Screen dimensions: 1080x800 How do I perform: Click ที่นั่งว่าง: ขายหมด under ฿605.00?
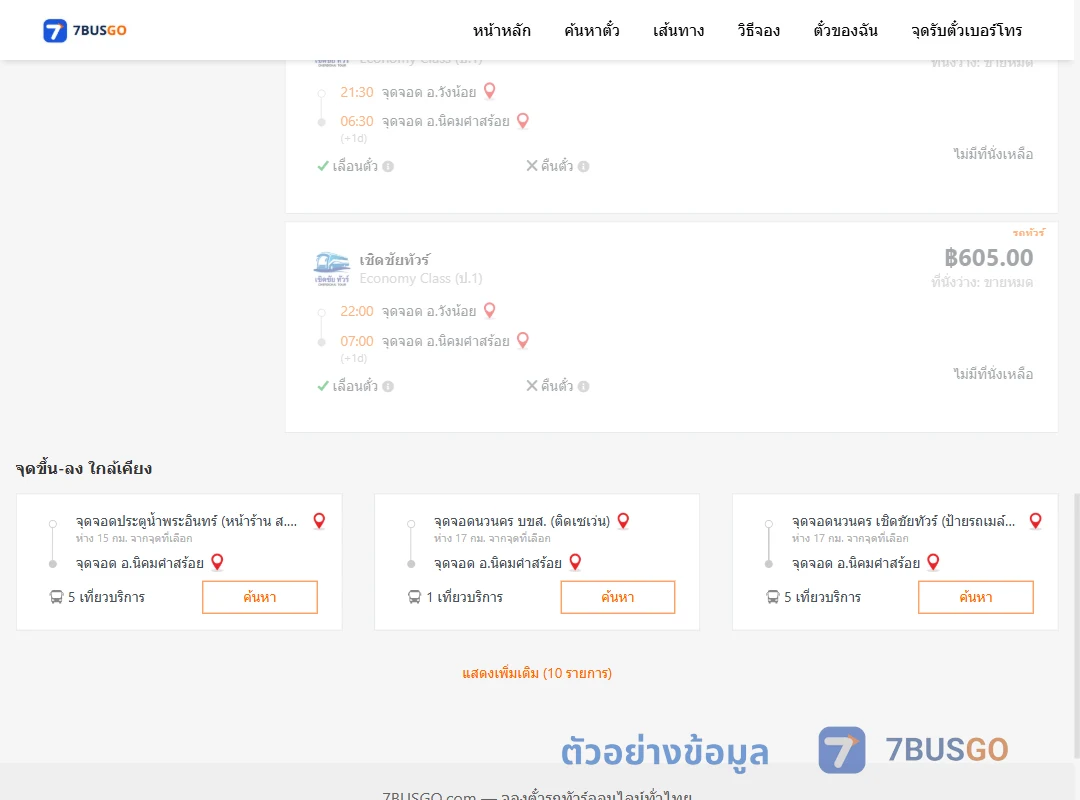[x=982, y=283]
